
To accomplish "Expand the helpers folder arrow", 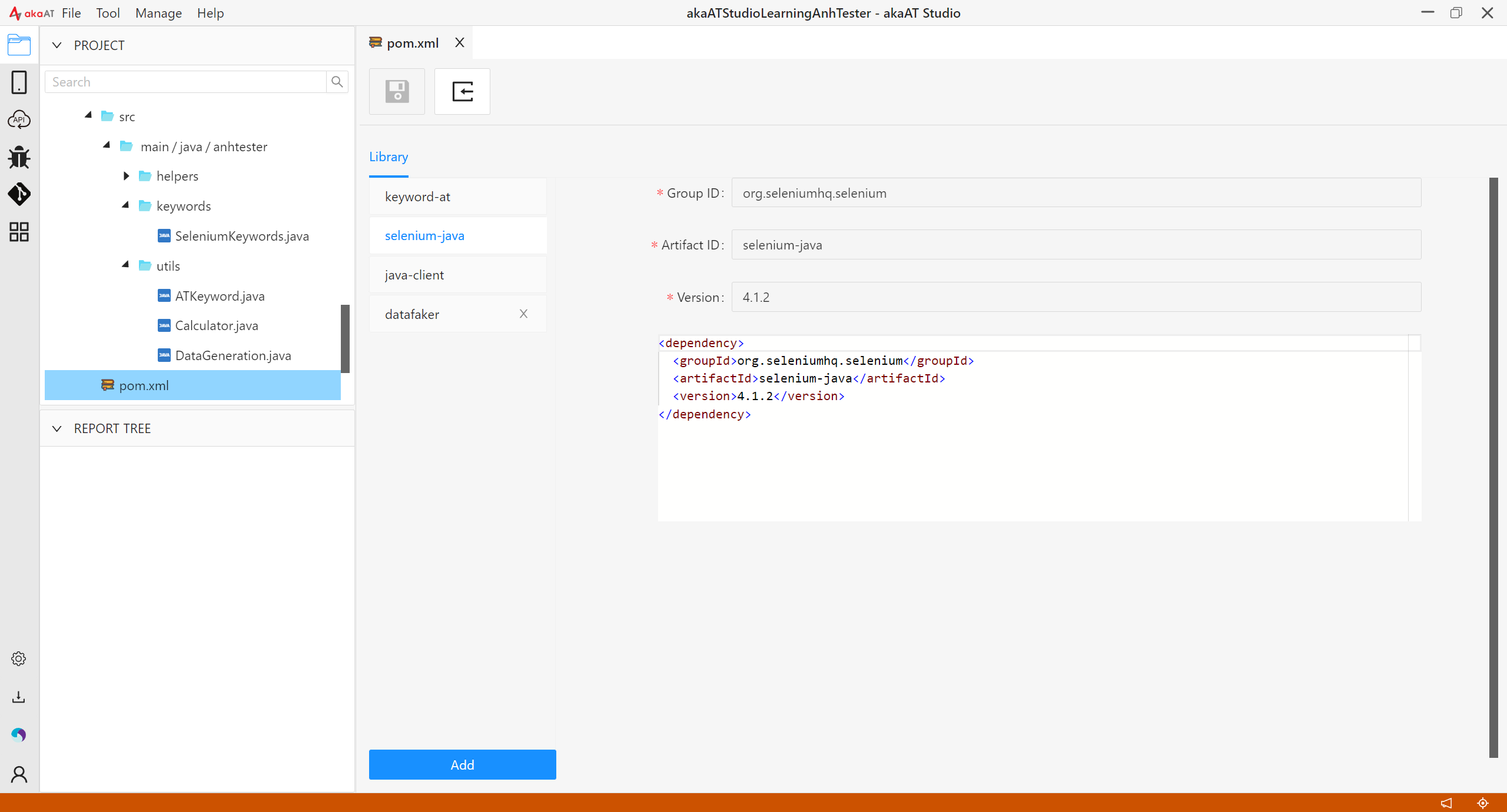I will (x=126, y=176).
